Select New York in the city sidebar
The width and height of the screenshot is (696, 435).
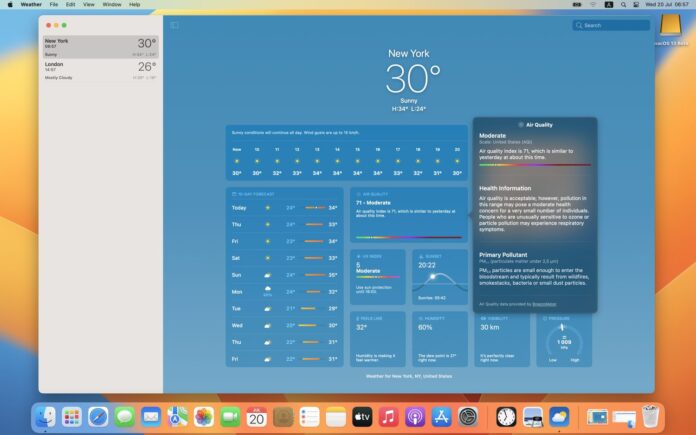[x=101, y=47]
